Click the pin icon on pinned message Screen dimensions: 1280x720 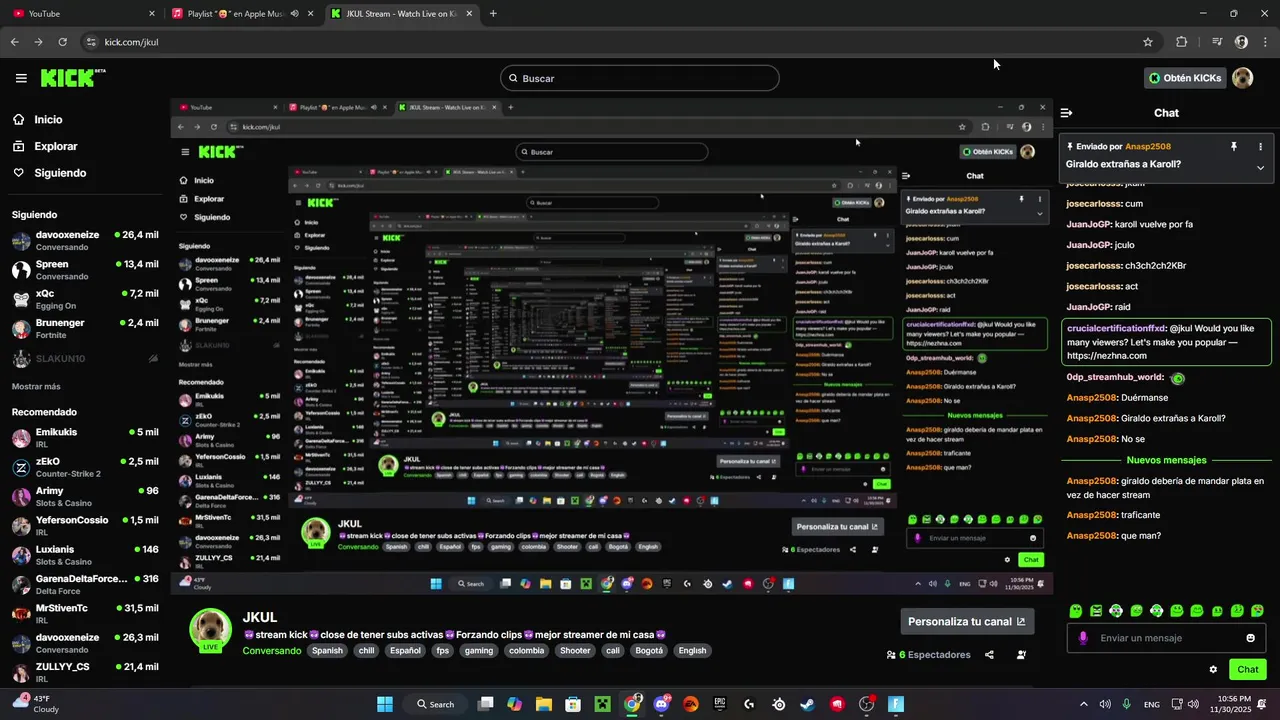(1234, 146)
